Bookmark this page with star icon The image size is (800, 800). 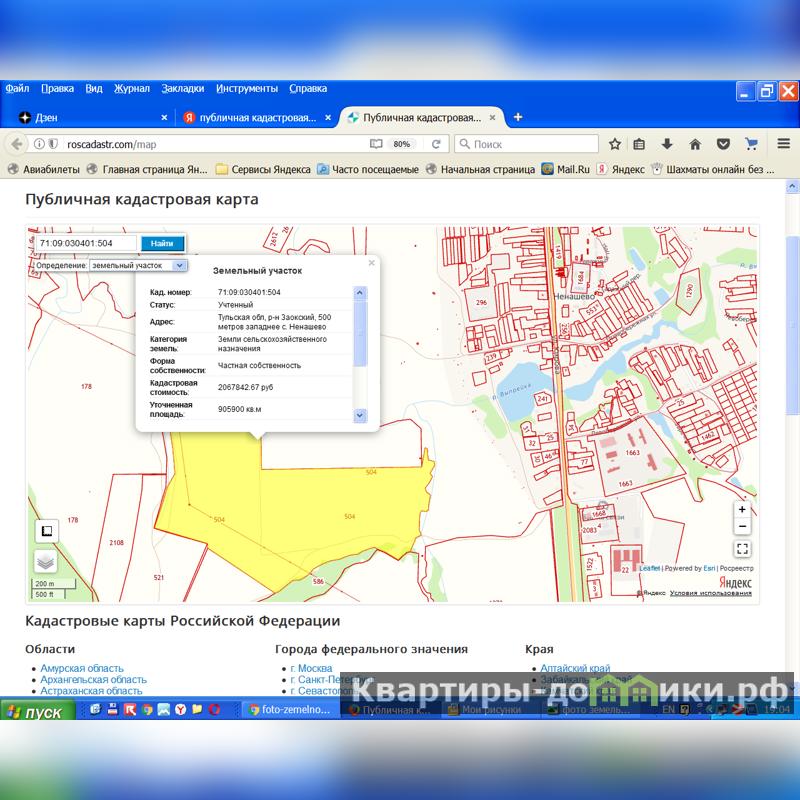615,144
